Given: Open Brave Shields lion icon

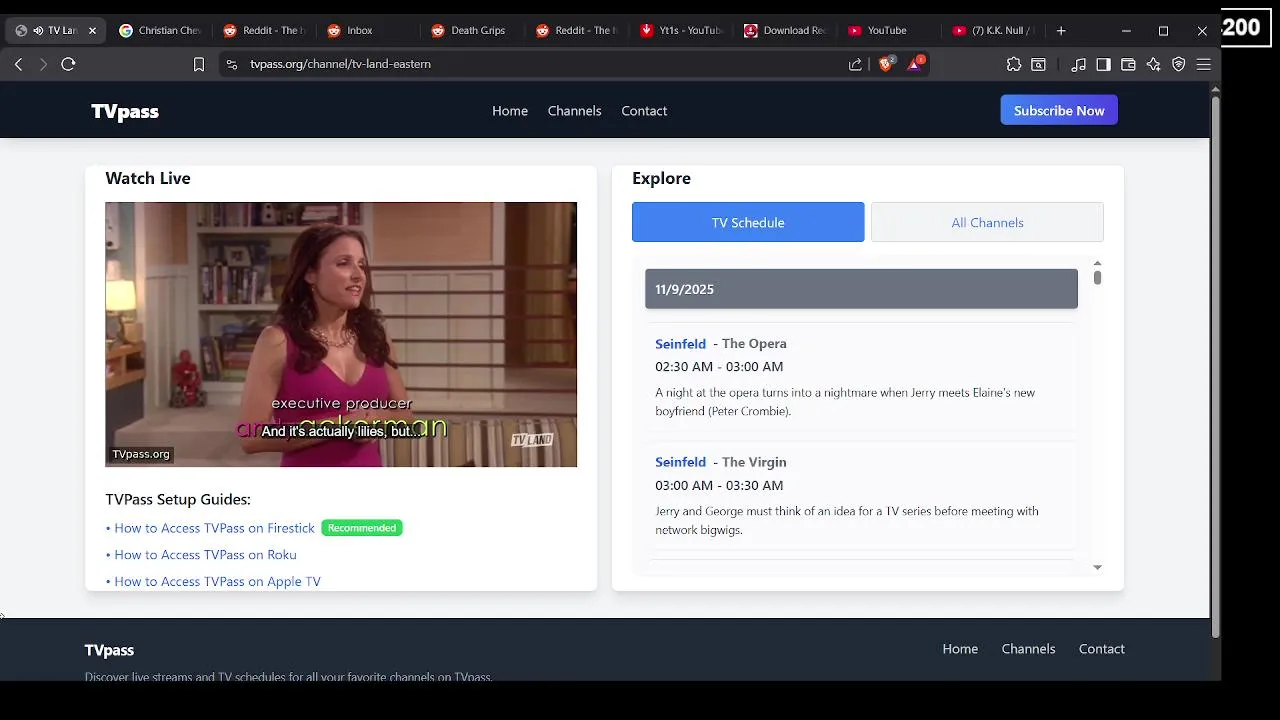Looking at the screenshot, I should pyautogui.click(x=885, y=64).
